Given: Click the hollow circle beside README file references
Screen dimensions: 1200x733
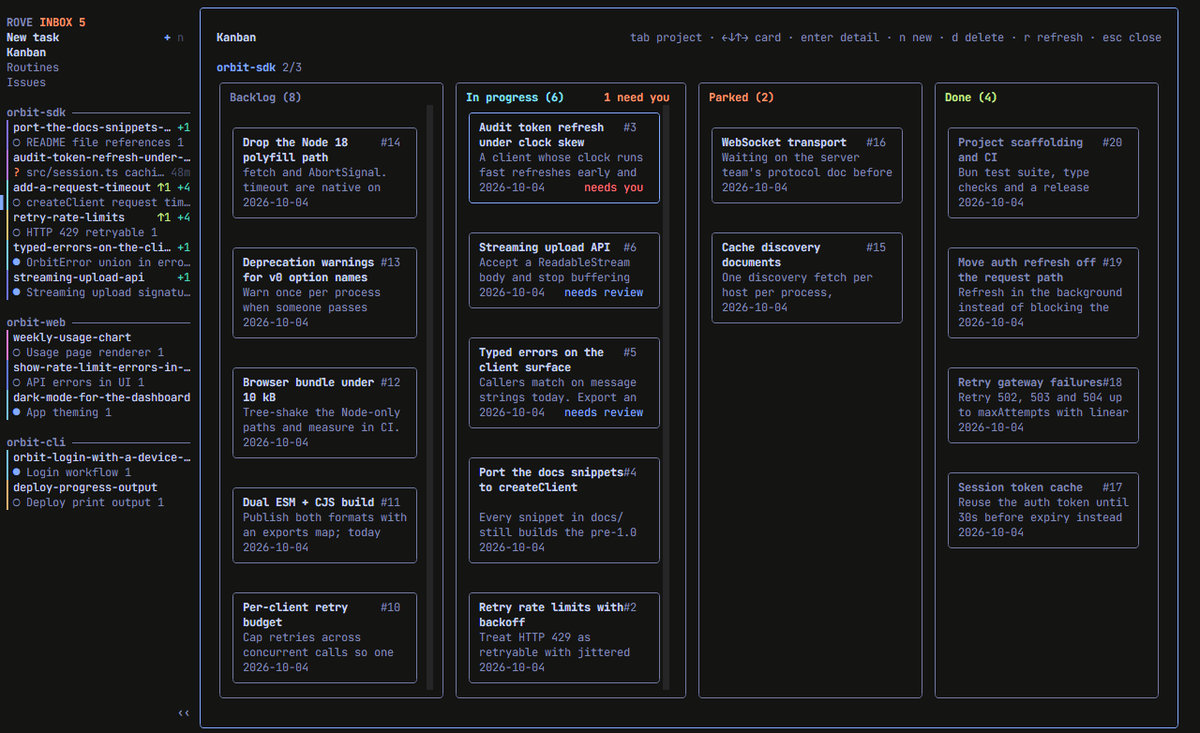Looking at the screenshot, I should pyautogui.click(x=17, y=142).
